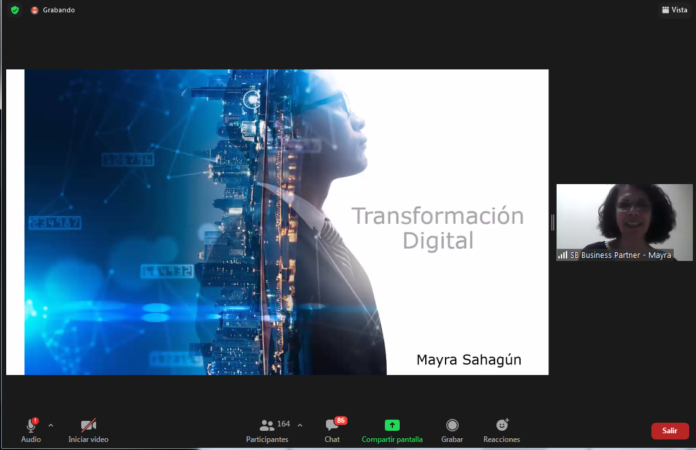Click the green Compartir pantalla icon
This screenshot has height=450, width=696.
coord(392,425)
